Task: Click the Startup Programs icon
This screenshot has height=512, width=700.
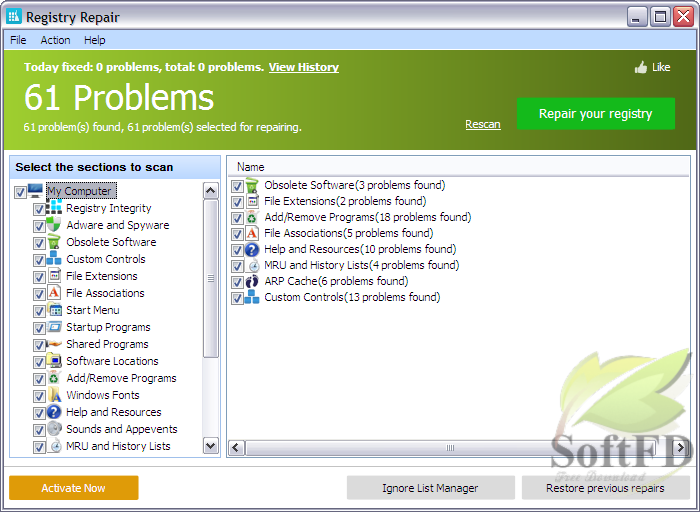Action: 54,326
